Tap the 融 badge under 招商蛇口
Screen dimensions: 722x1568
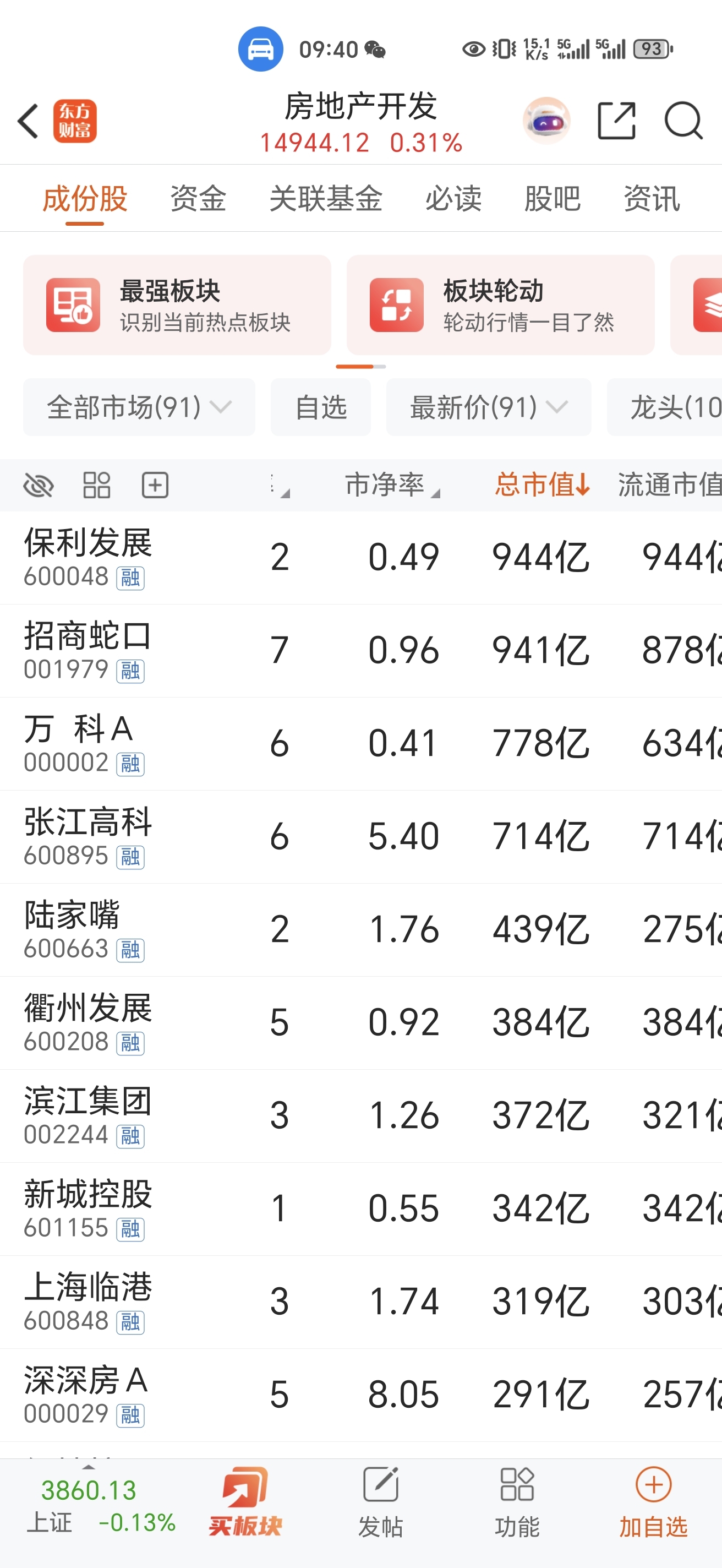pos(130,671)
